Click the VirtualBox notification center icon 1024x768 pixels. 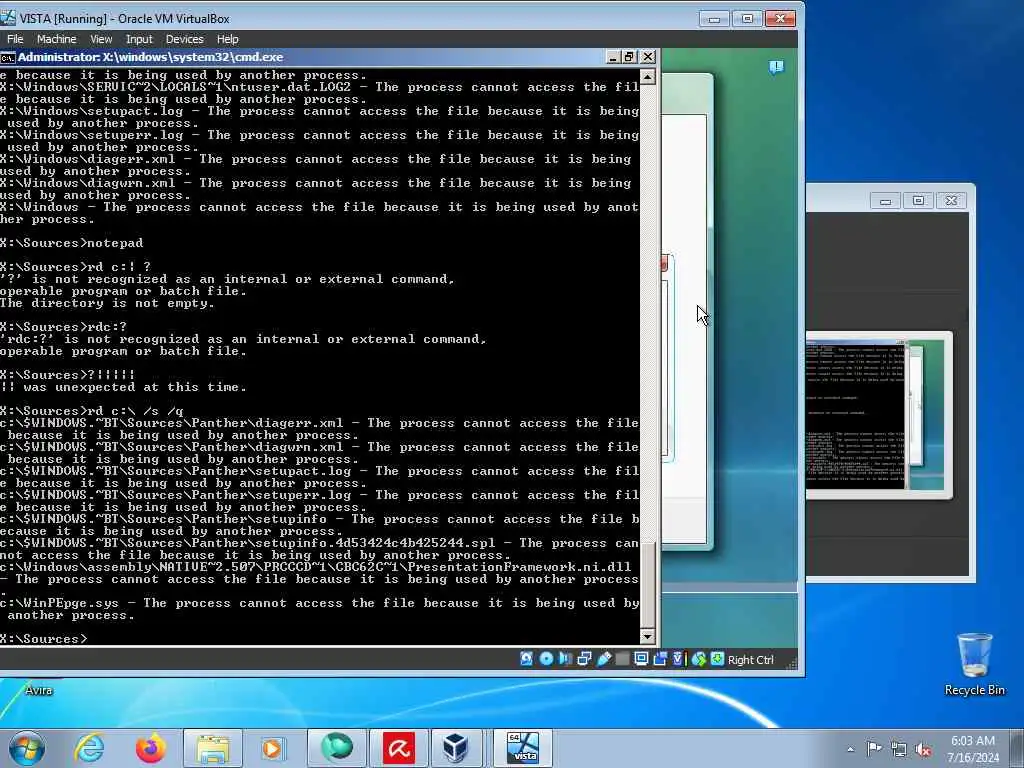(x=776, y=67)
